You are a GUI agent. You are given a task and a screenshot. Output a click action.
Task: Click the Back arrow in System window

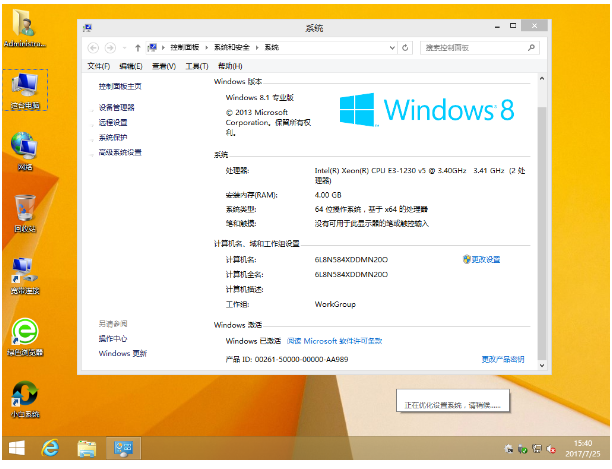tap(93, 48)
